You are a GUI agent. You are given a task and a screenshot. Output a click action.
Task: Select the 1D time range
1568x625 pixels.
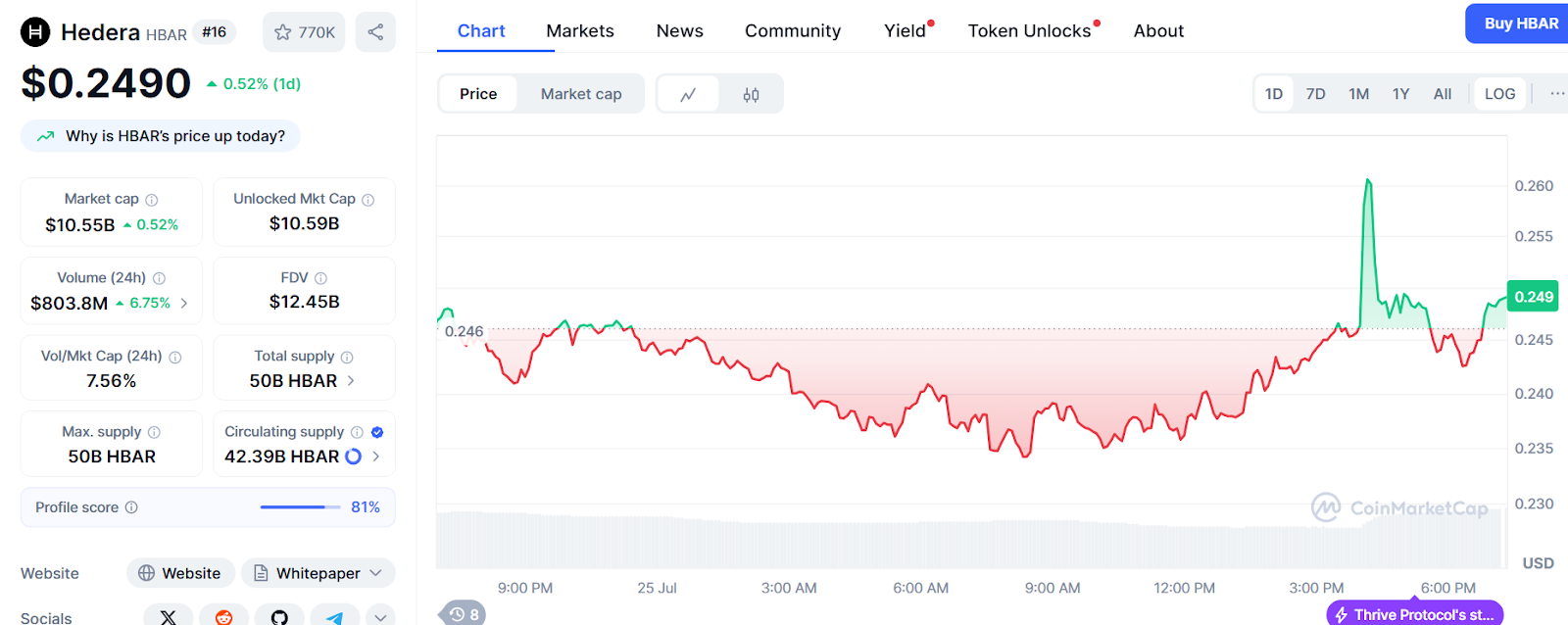[x=1274, y=94]
